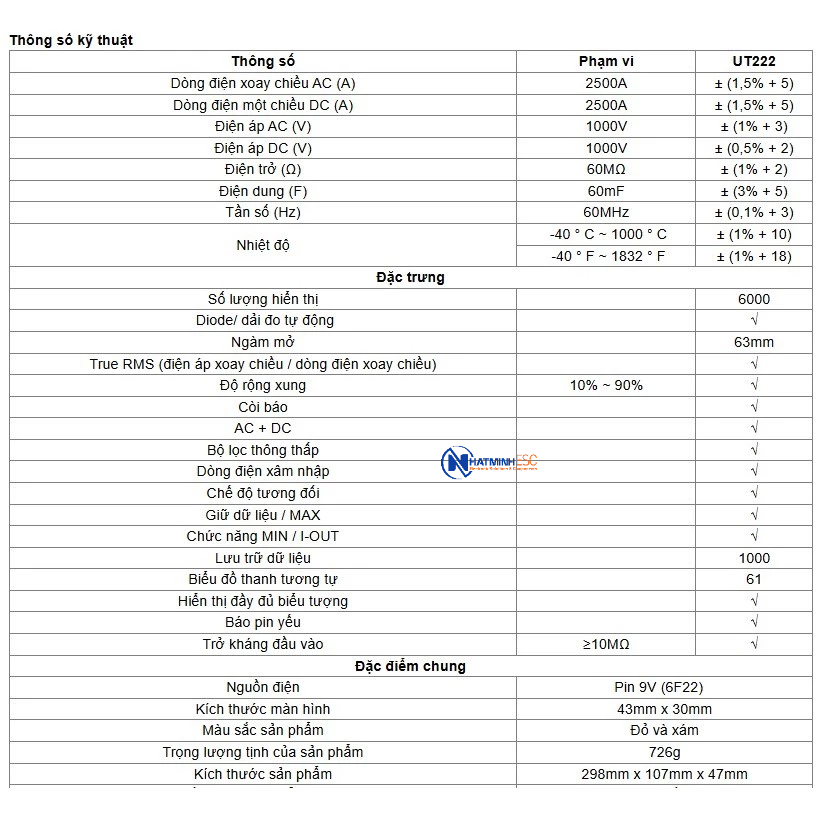Click the checkmark in Báo pin yếu row
This screenshot has width=821, height=821.
pyautogui.click(x=754, y=622)
